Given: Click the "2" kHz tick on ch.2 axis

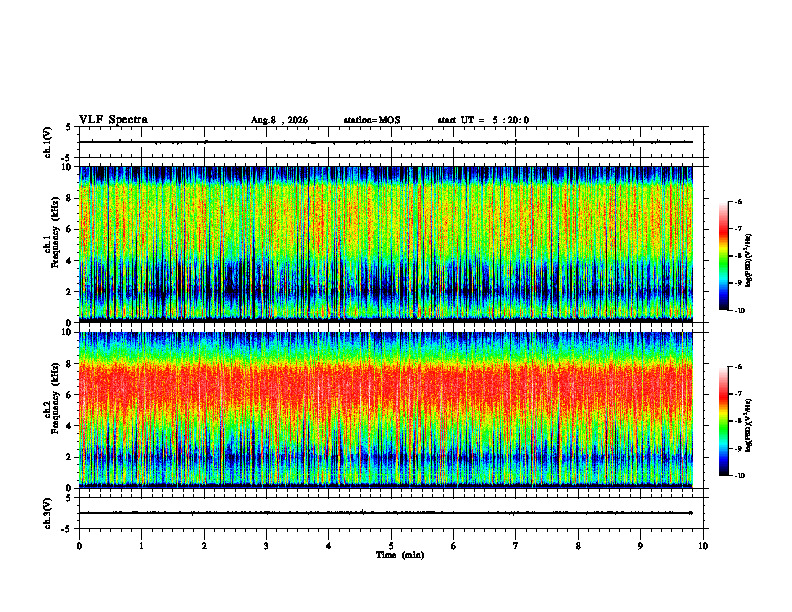Looking at the screenshot, I should tap(70, 457).
